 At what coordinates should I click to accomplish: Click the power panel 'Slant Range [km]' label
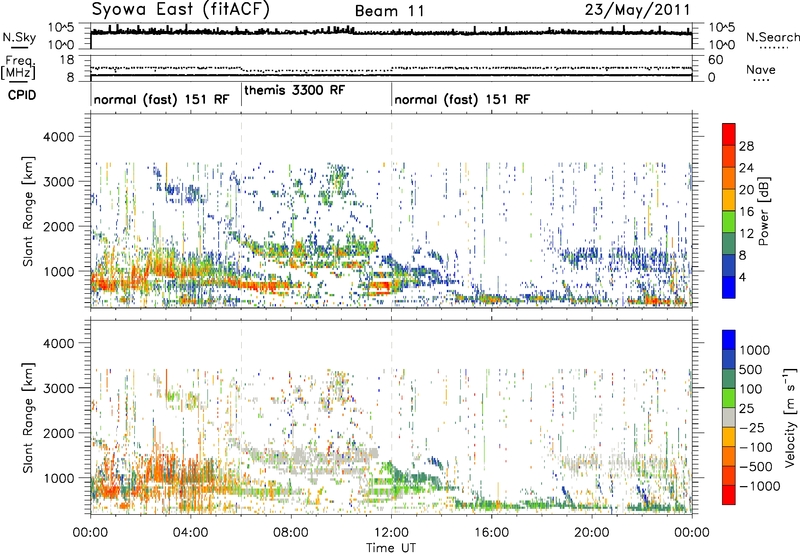pyautogui.click(x=28, y=211)
